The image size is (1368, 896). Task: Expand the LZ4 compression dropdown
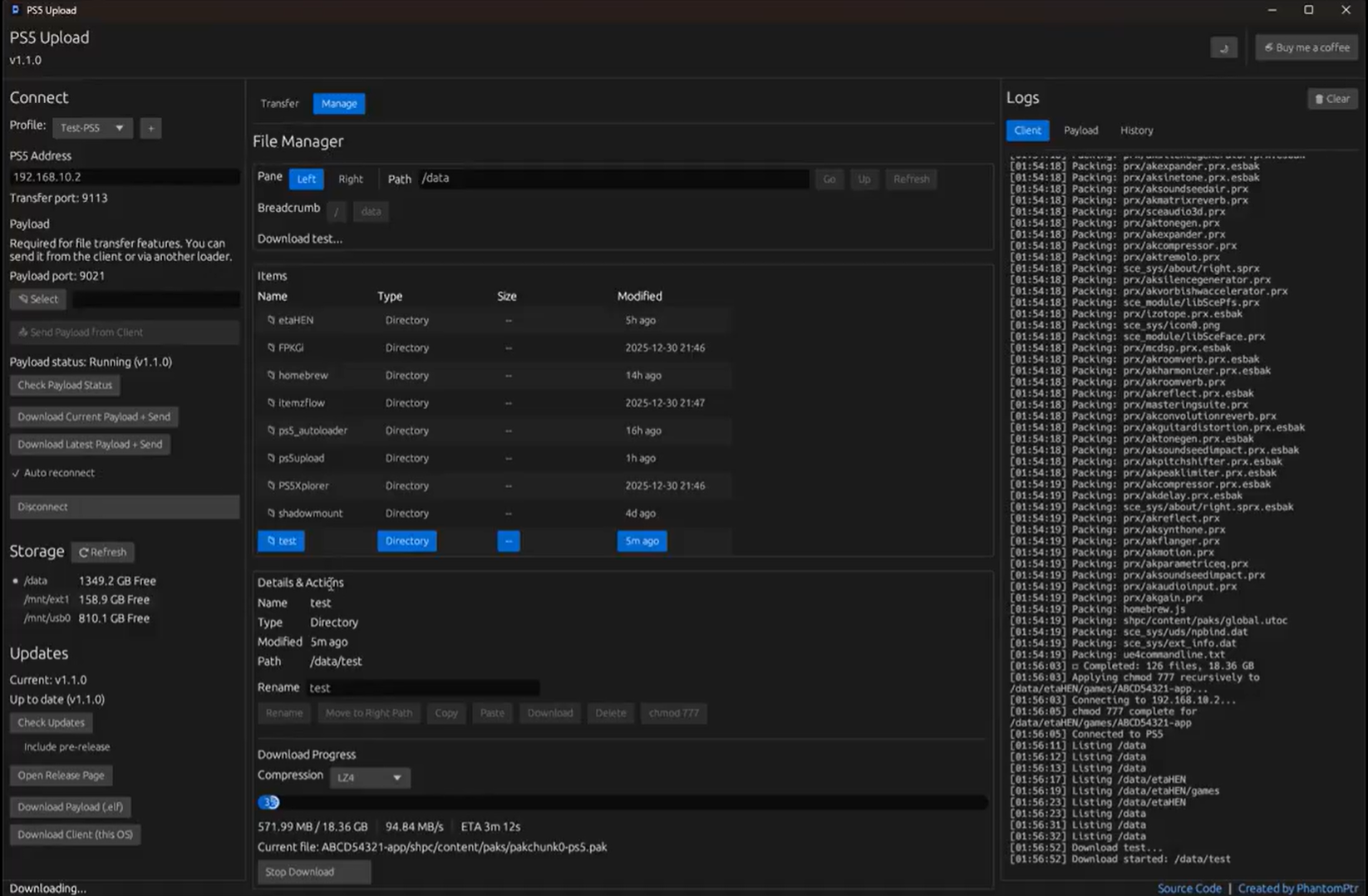[369, 778]
